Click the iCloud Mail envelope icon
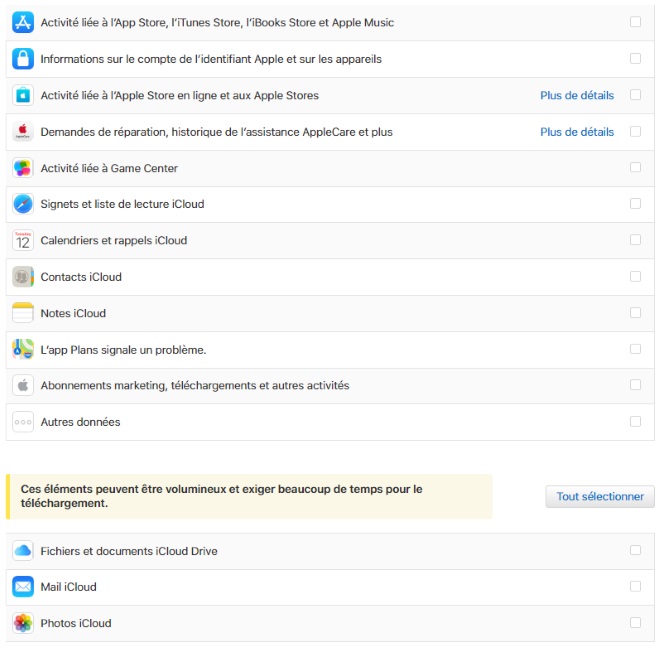660x648 pixels. (x=23, y=587)
